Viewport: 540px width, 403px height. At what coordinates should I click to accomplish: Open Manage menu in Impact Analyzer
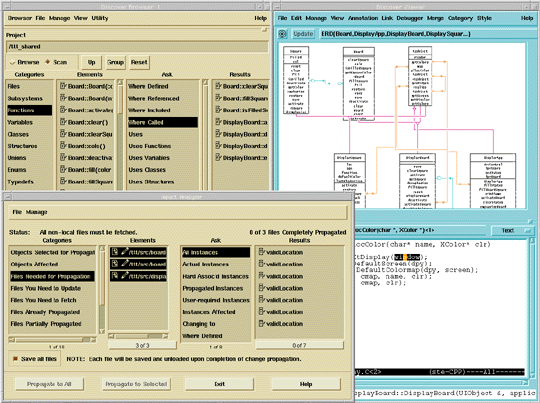click(37, 212)
